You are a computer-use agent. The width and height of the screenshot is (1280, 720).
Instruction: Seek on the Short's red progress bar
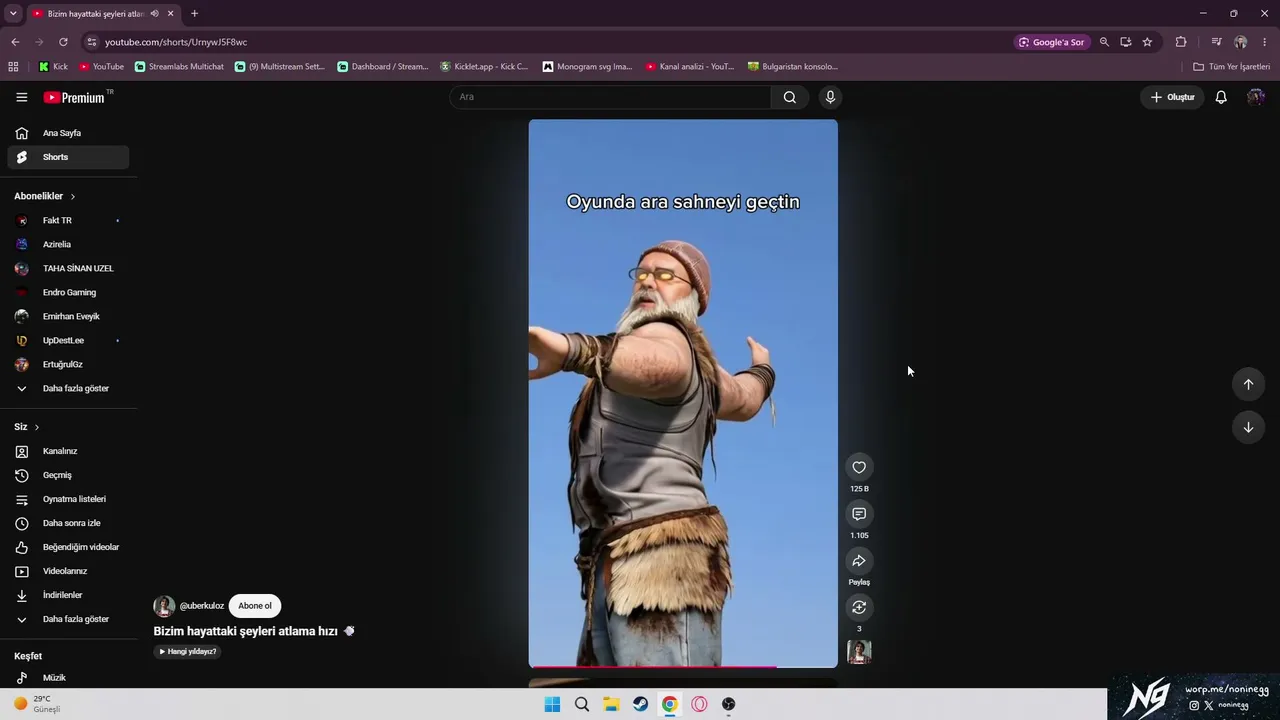tap(683, 666)
